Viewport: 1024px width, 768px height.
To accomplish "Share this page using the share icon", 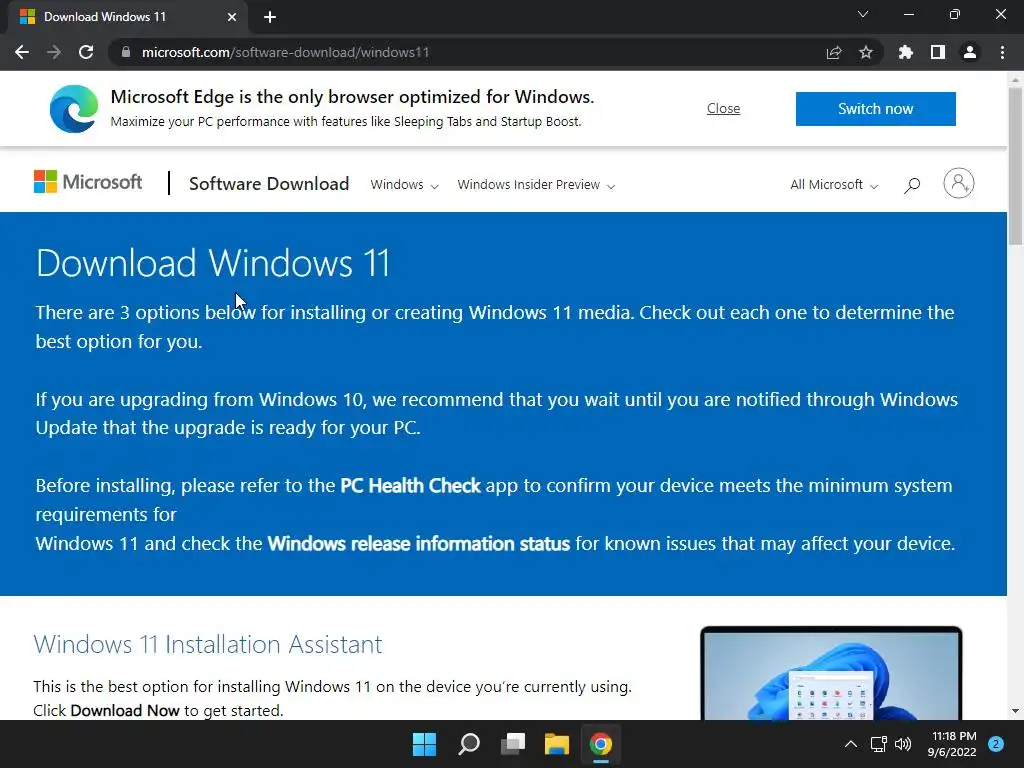I will [834, 52].
